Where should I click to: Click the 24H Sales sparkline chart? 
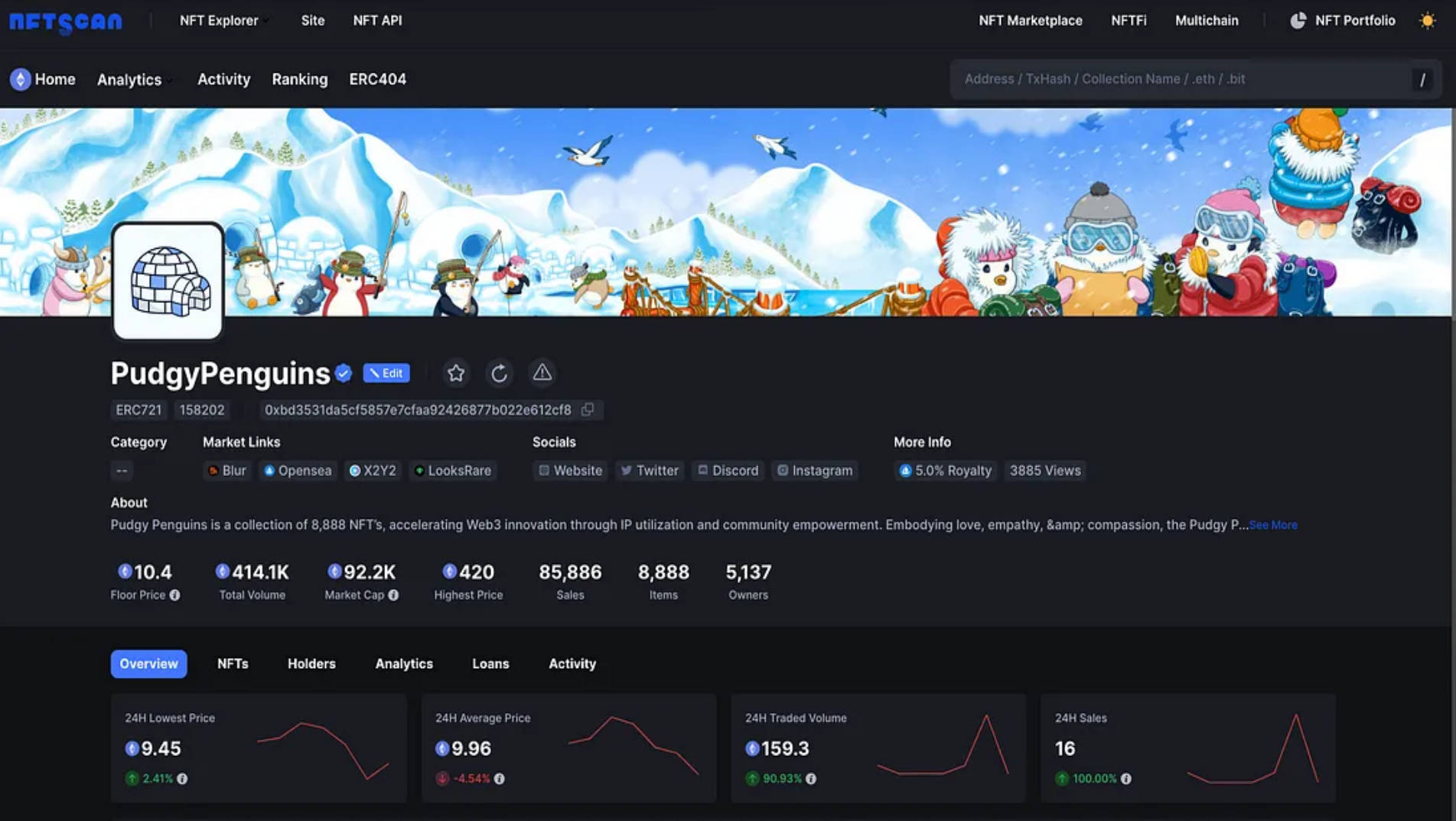pos(1252,748)
